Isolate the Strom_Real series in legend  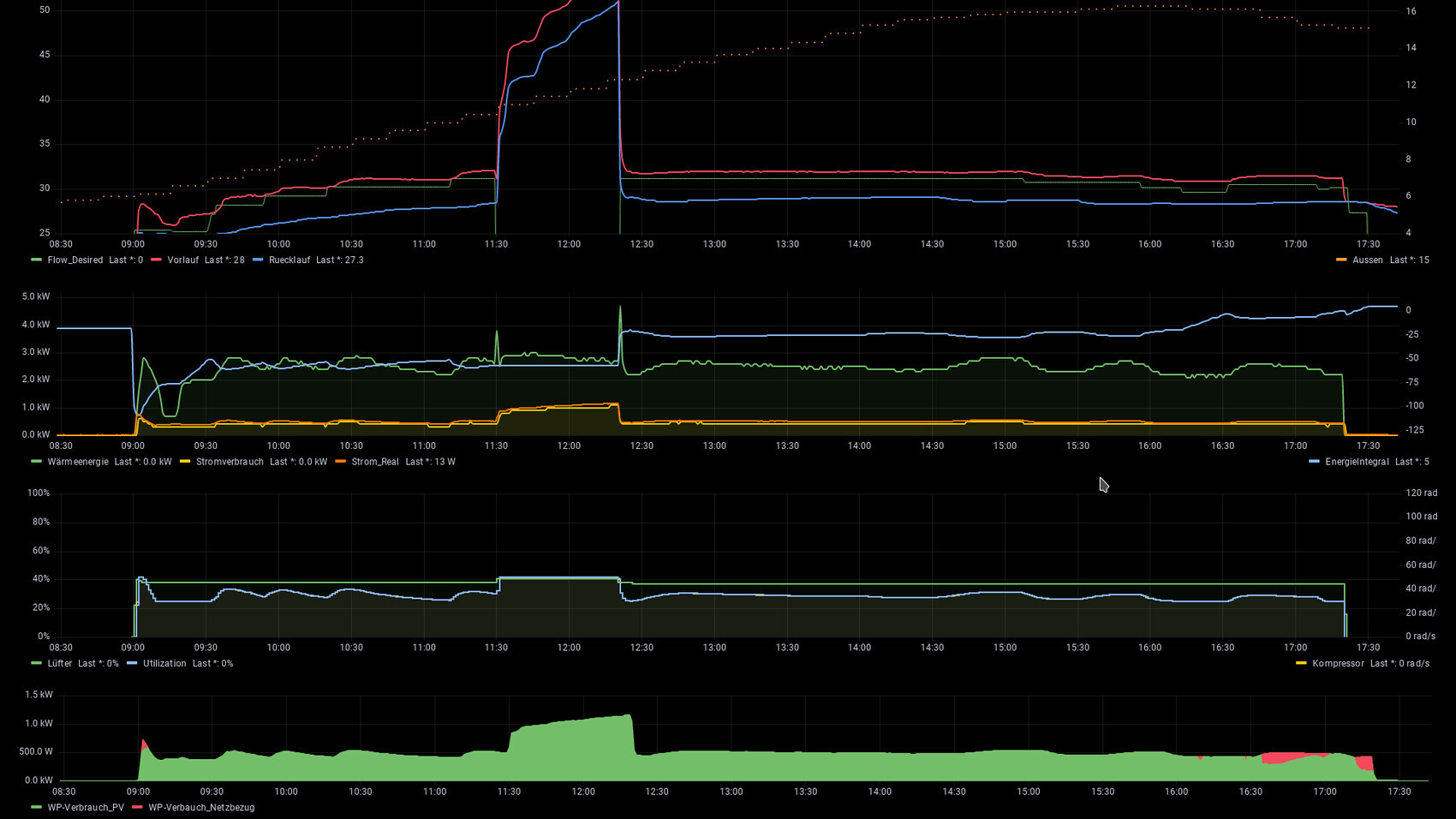(375, 463)
